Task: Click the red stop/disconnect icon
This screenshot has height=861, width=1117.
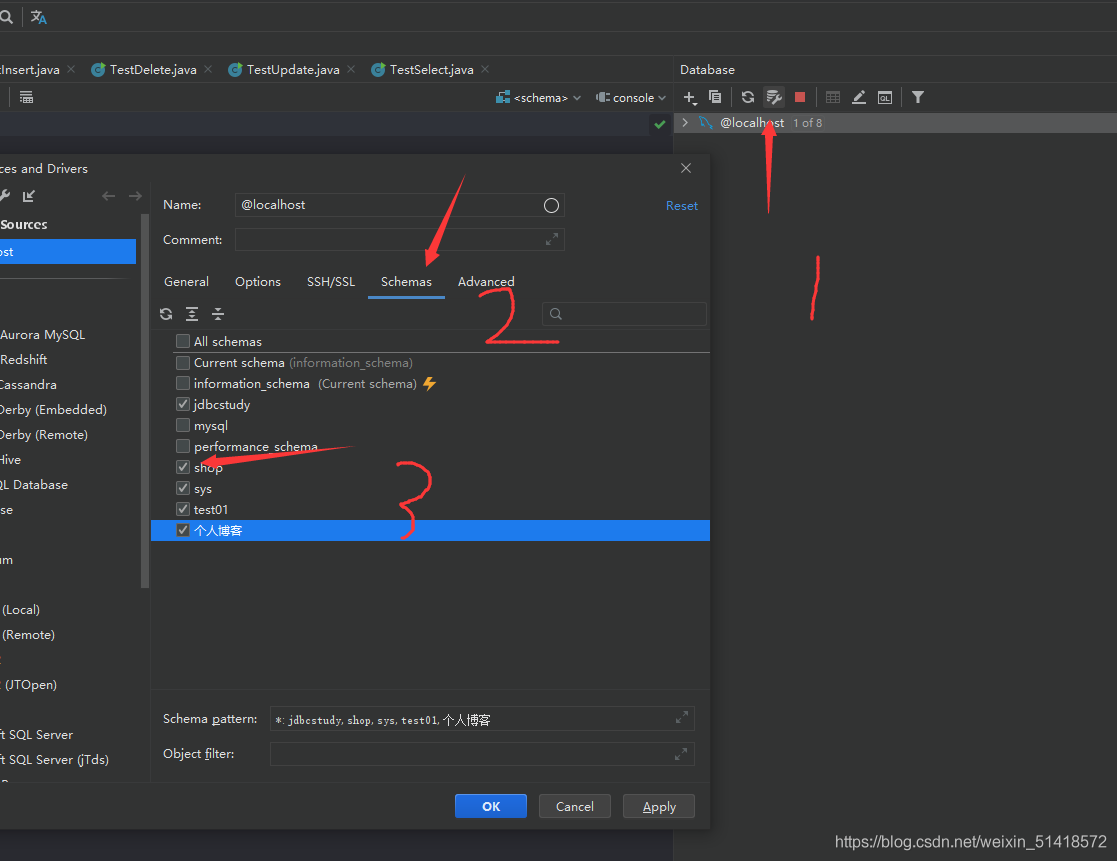Action: click(800, 97)
